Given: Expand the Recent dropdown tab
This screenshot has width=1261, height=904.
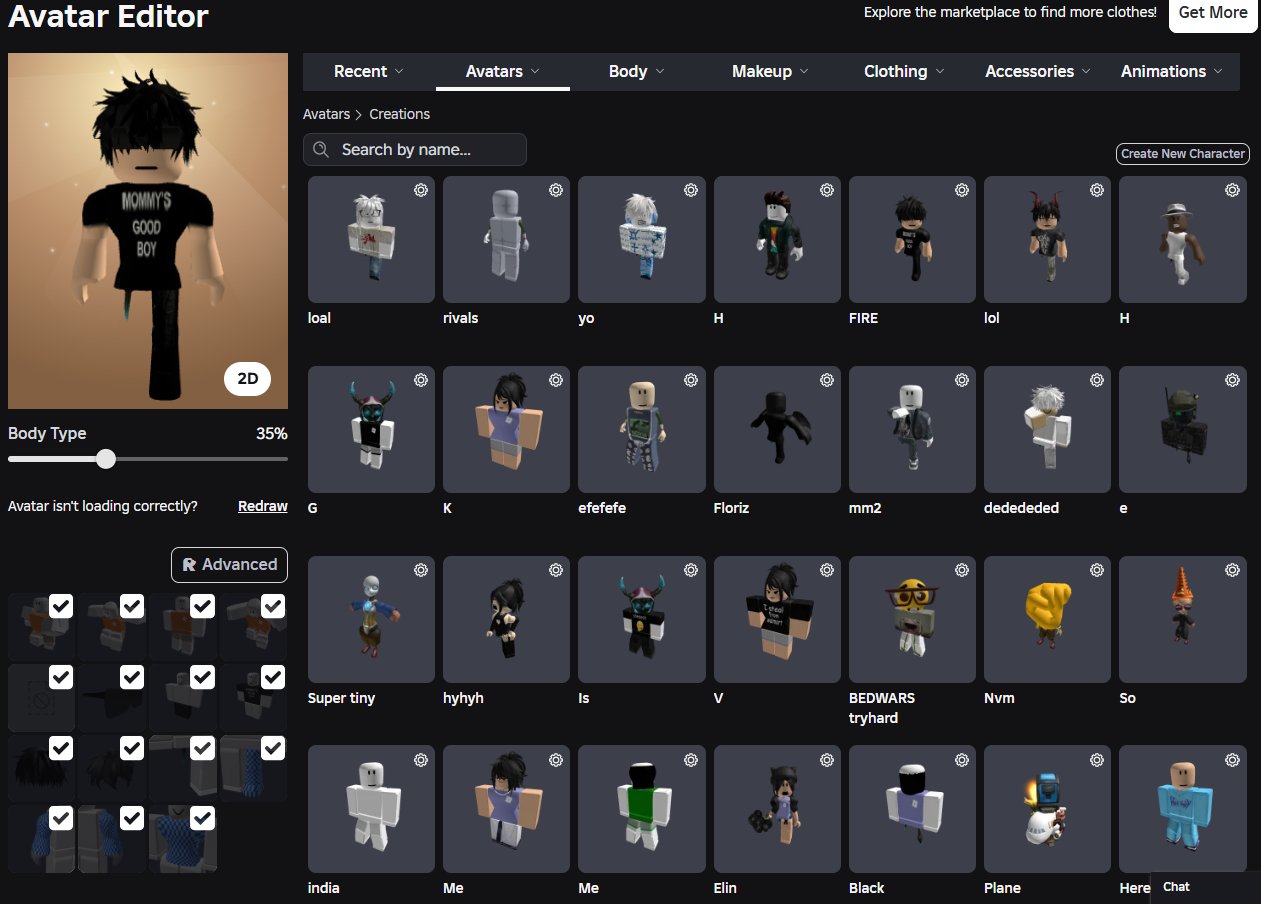Looking at the screenshot, I should pyautogui.click(x=369, y=71).
